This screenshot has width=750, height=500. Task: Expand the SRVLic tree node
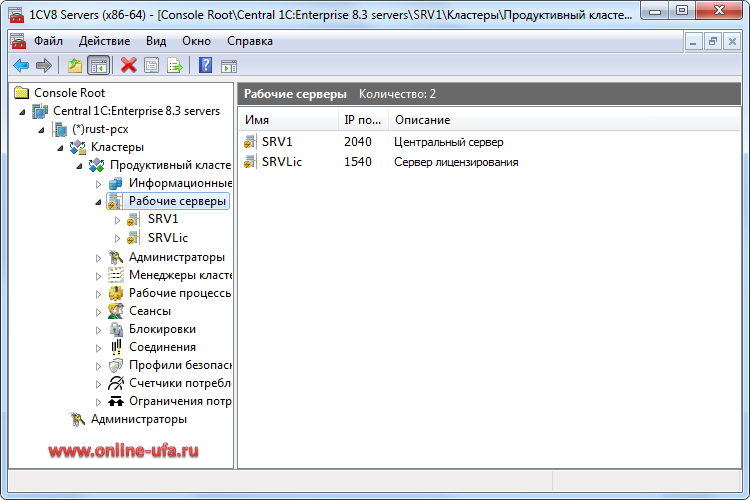(117, 238)
